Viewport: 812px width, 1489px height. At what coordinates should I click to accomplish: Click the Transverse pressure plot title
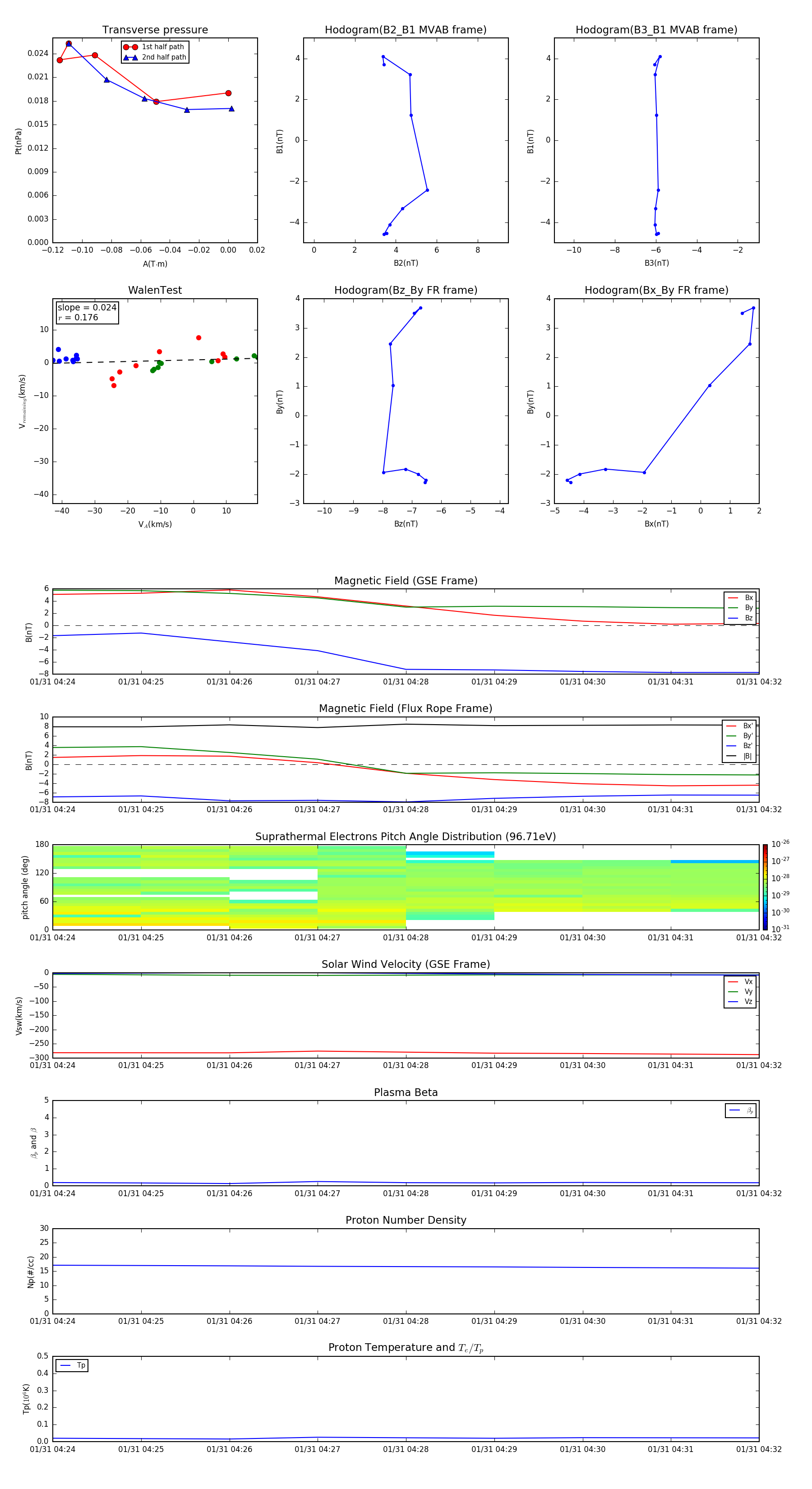pyautogui.click(x=155, y=30)
